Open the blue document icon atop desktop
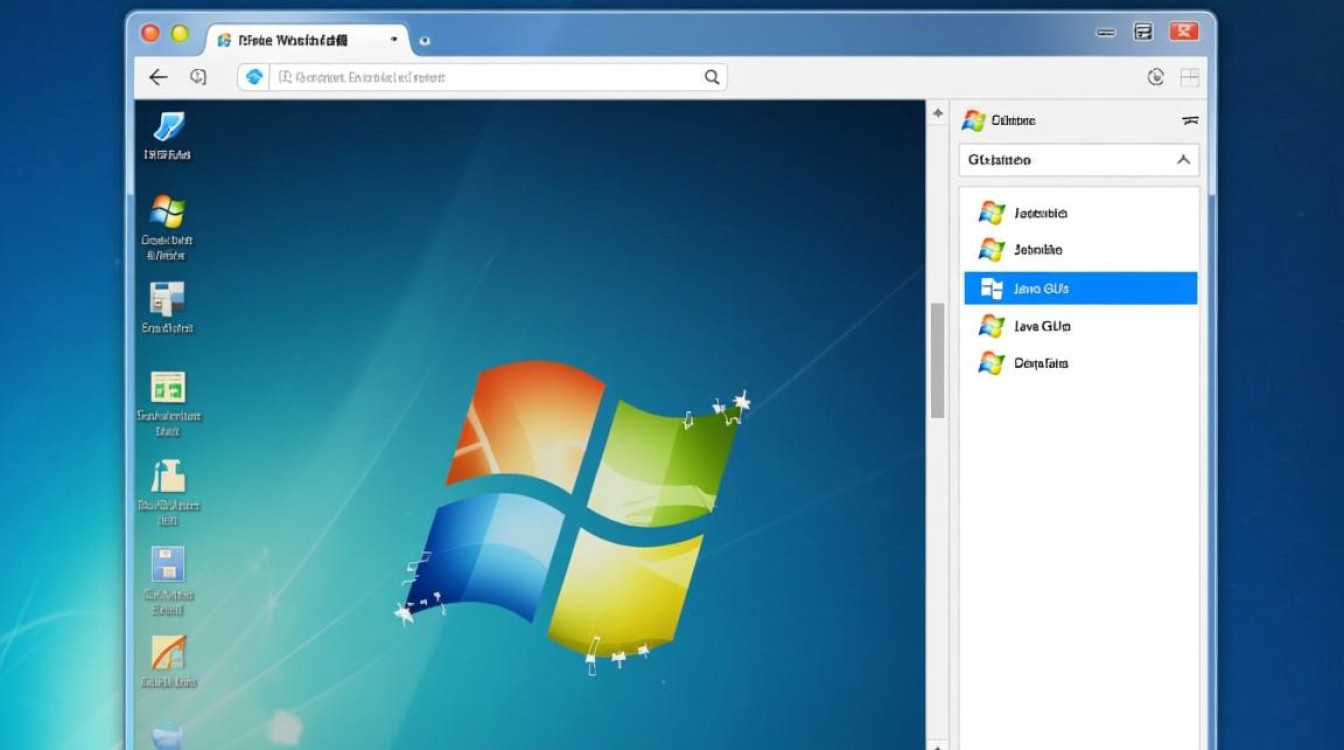The height and width of the screenshot is (750, 1344). (168, 127)
